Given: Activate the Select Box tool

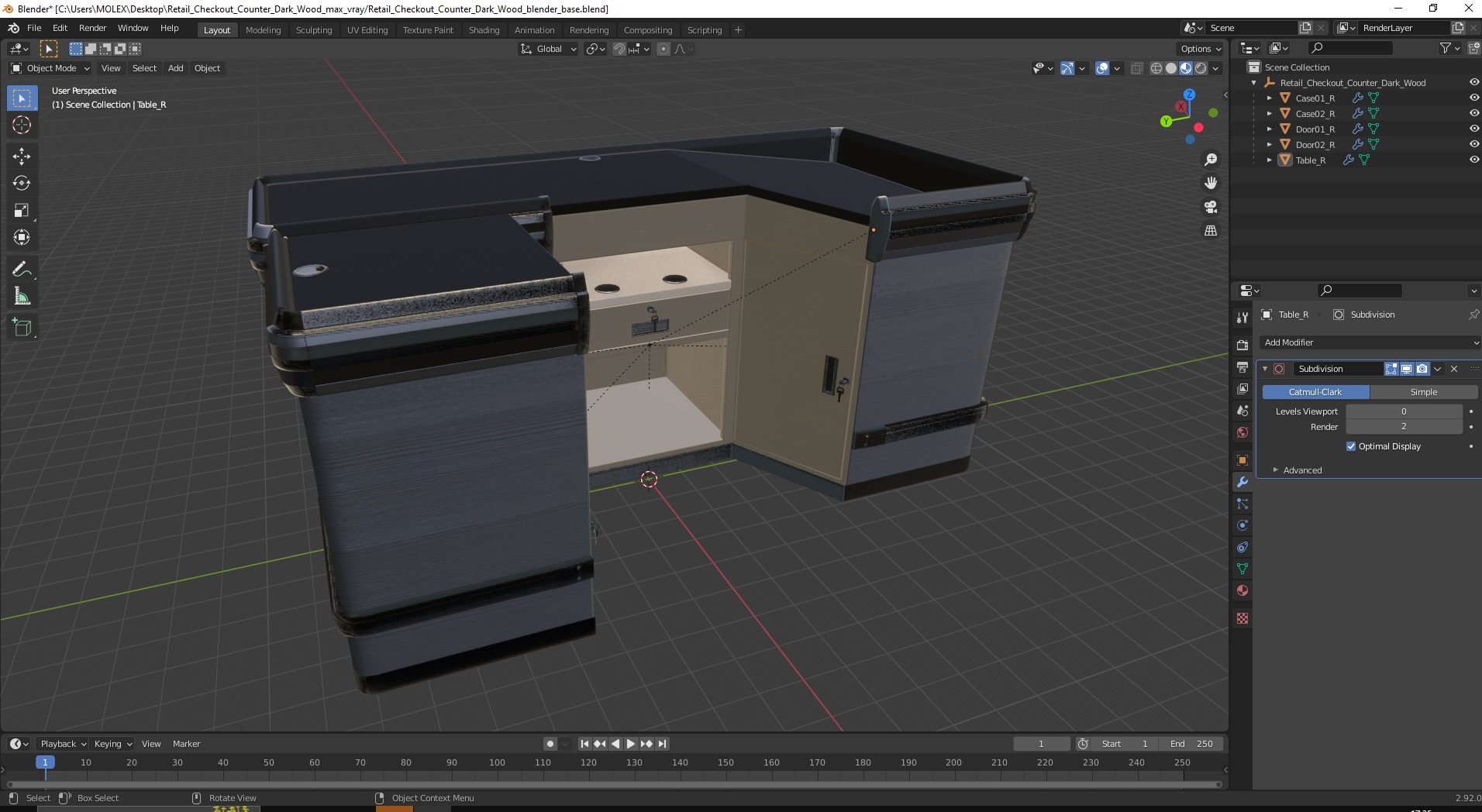Looking at the screenshot, I should coord(22,98).
